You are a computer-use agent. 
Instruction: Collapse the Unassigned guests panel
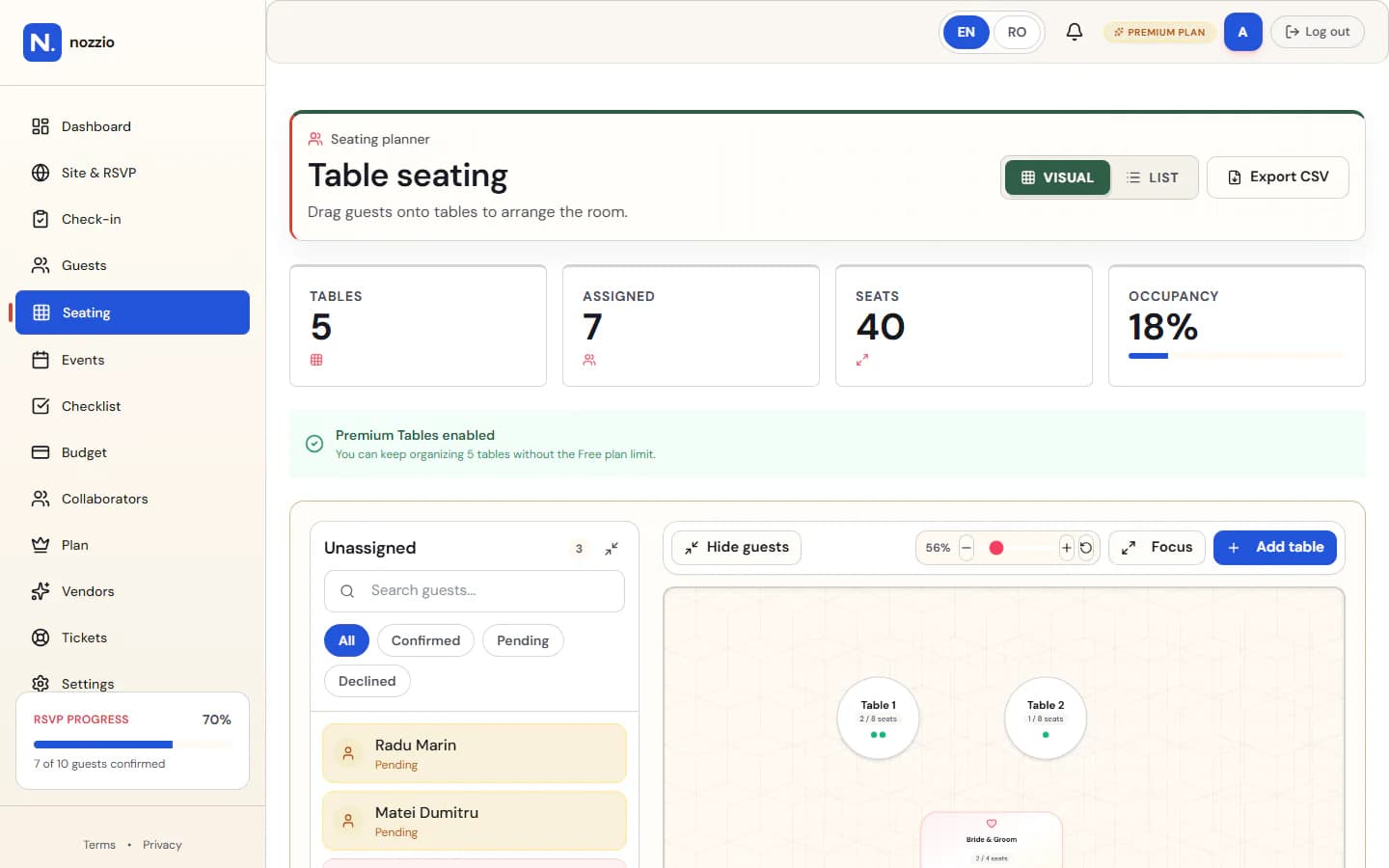pos(612,549)
